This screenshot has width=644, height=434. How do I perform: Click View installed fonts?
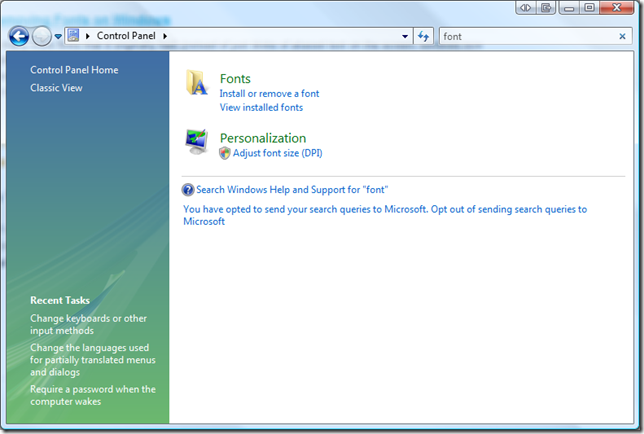click(261, 108)
